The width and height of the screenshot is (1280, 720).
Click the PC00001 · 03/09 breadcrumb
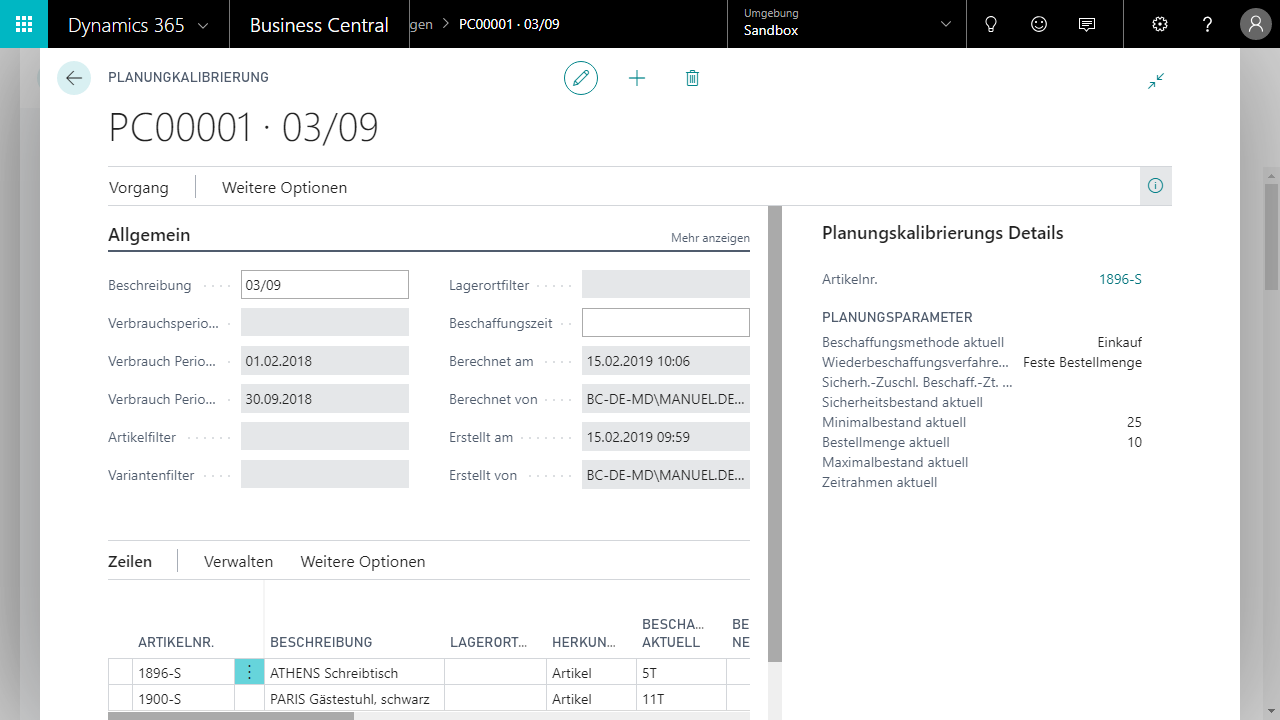point(509,24)
